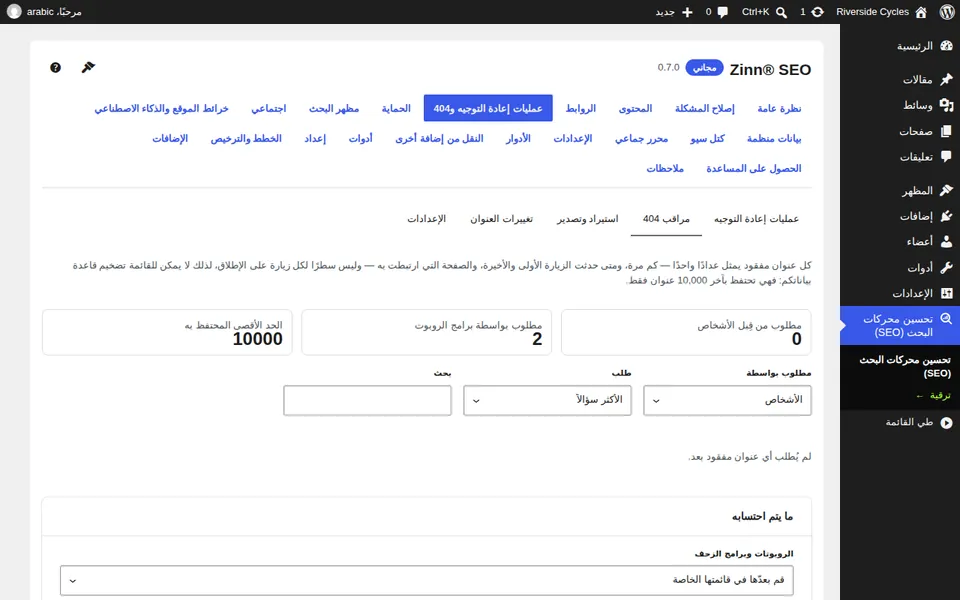This screenshot has height=600, width=960.
Task: Open the استيراد وتصدير sub-tab
Action: [x=588, y=219]
